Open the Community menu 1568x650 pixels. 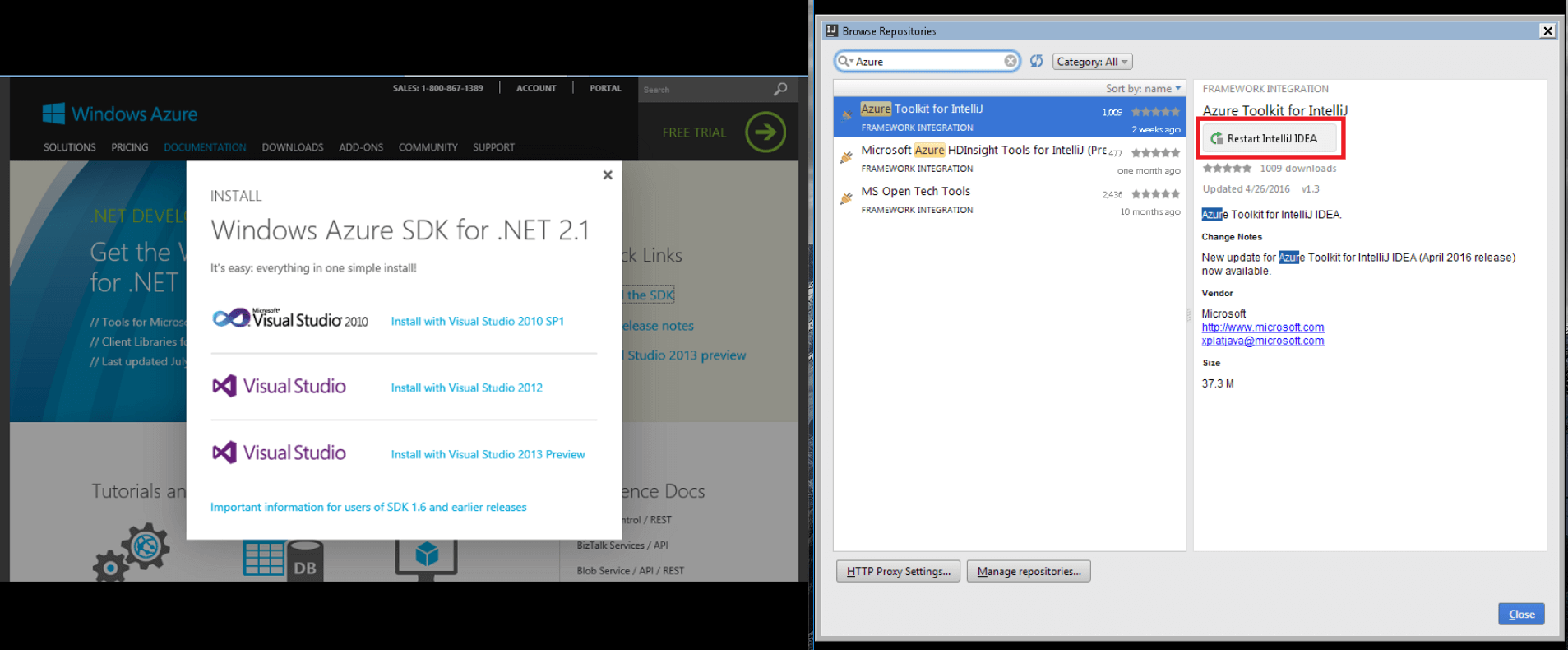[428, 147]
